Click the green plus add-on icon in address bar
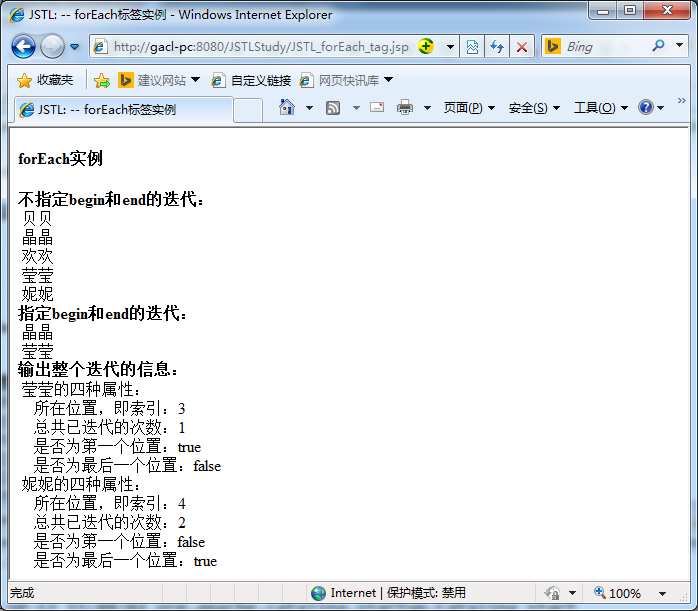The width and height of the screenshot is (698, 611). pyautogui.click(x=426, y=46)
